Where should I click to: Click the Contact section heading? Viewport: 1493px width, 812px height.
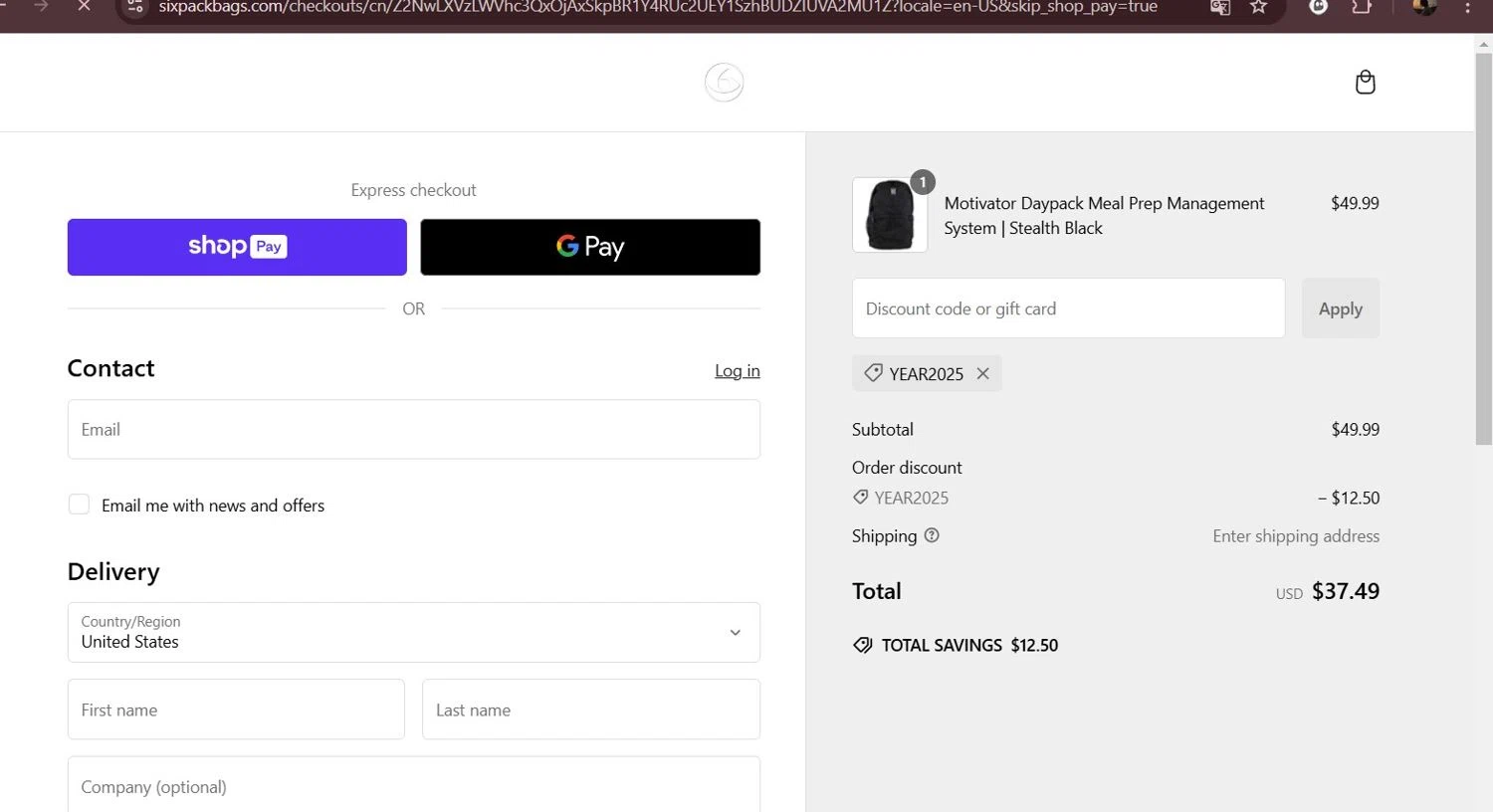pyautogui.click(x=110, y=368)
